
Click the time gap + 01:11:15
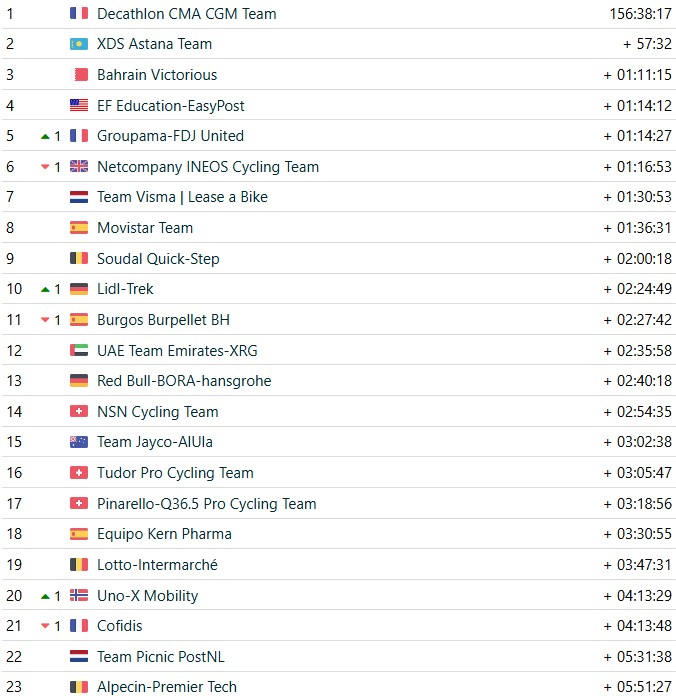pos(638,75)
